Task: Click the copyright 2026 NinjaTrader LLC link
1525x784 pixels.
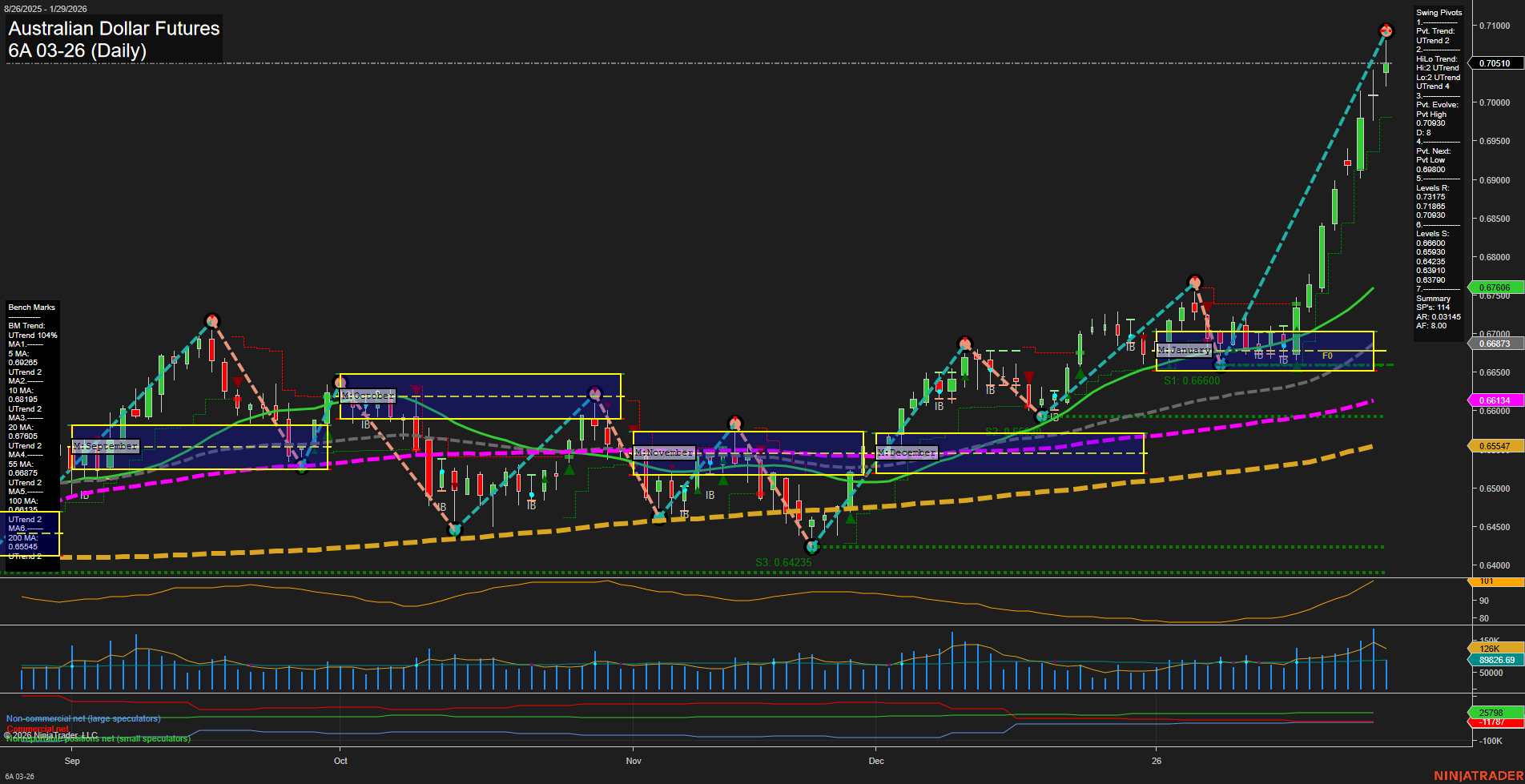Action: coord(50,734)
